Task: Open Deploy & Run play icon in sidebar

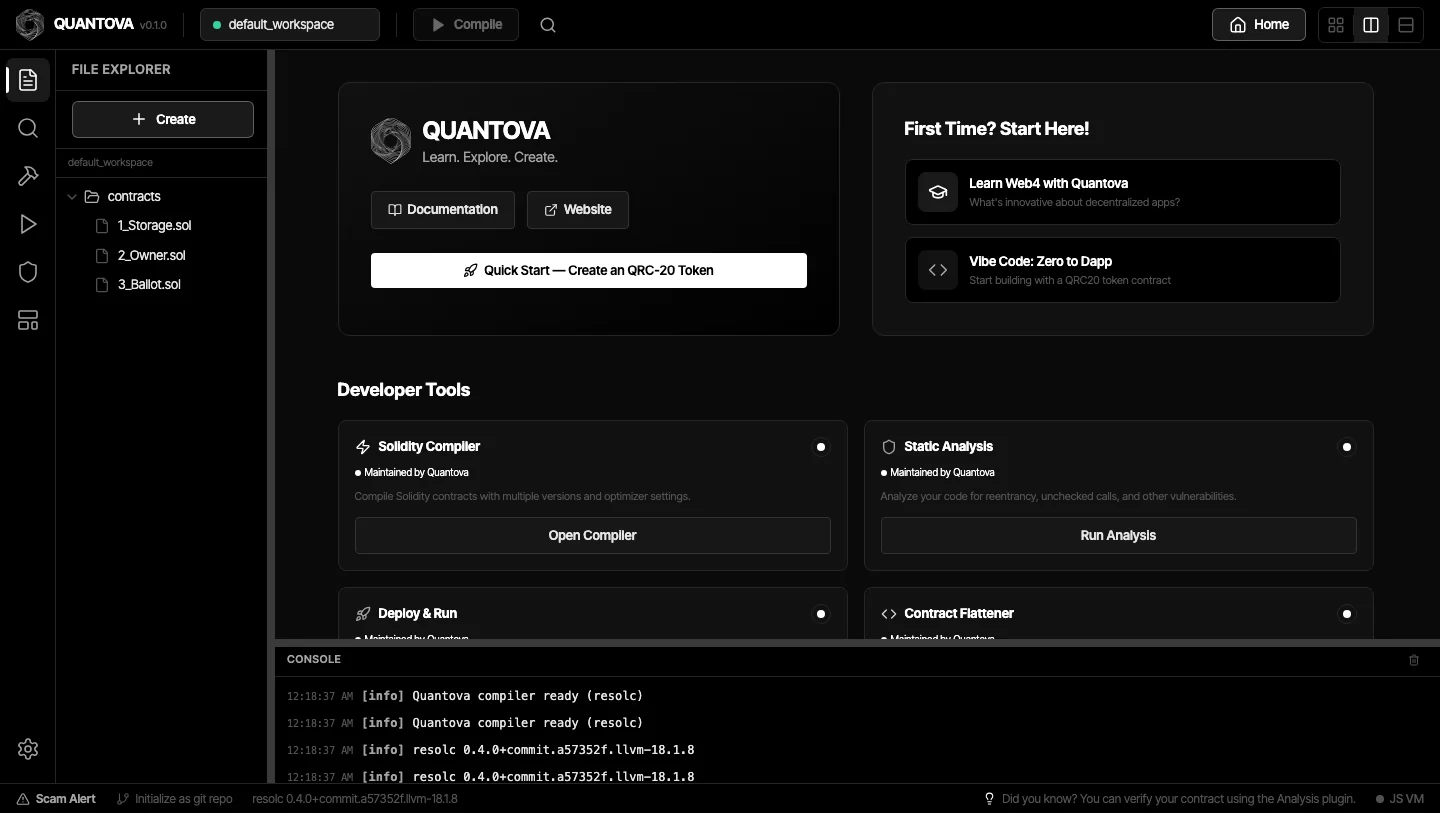Action: [x=28, y=224]
